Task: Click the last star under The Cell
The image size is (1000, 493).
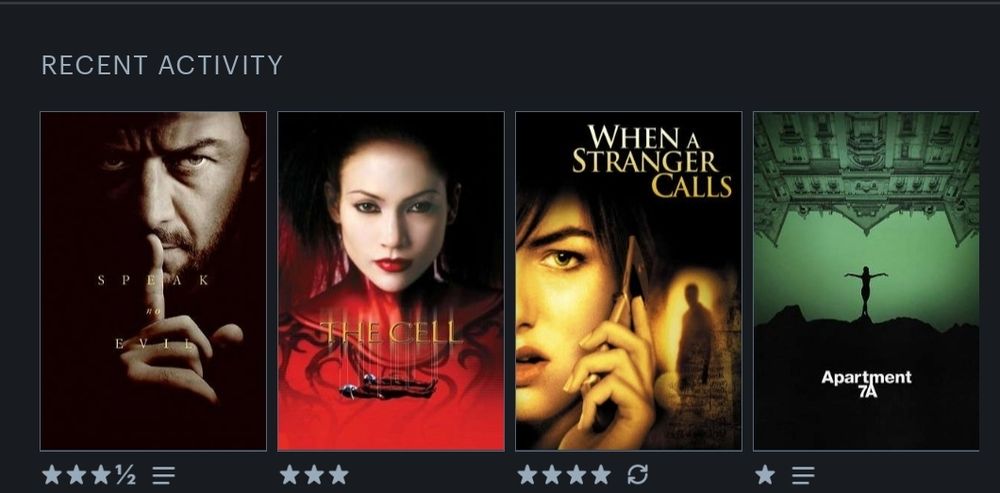Action: 339,475
